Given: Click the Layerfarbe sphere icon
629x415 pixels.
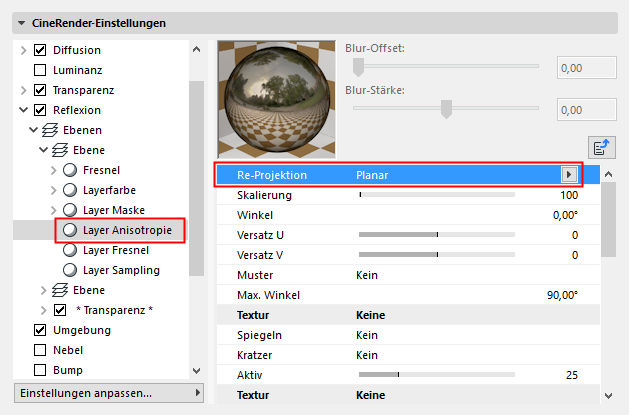Looking at the screenshot, I should tap(70, 190).
